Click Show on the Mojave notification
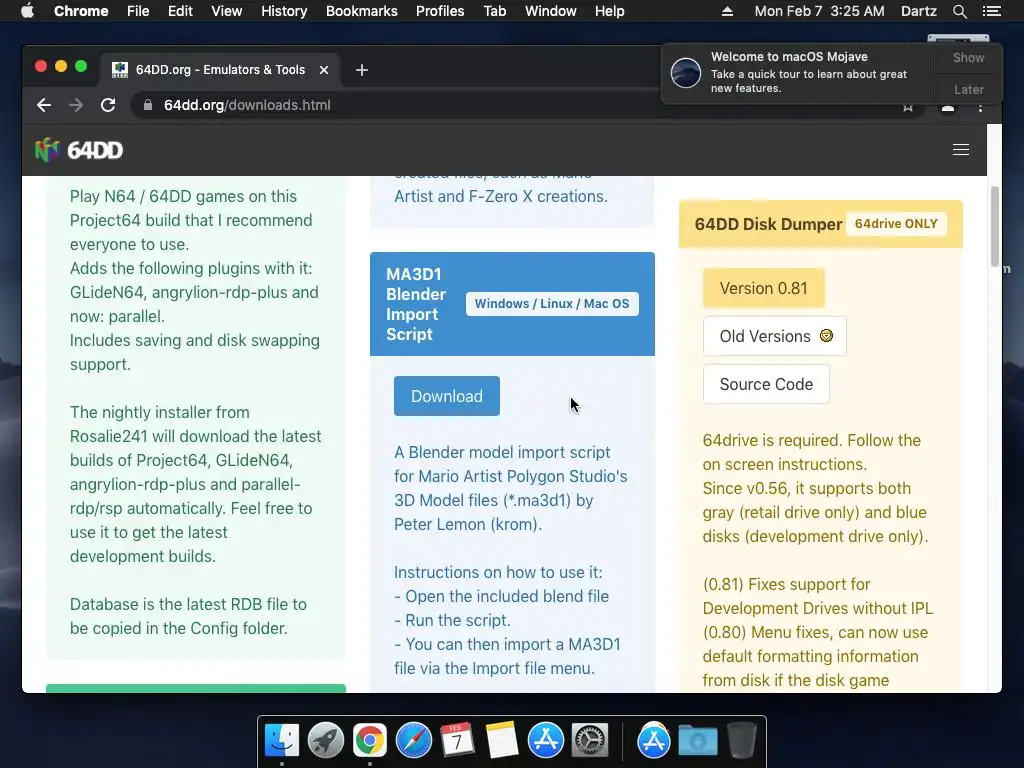 [968, 57]
